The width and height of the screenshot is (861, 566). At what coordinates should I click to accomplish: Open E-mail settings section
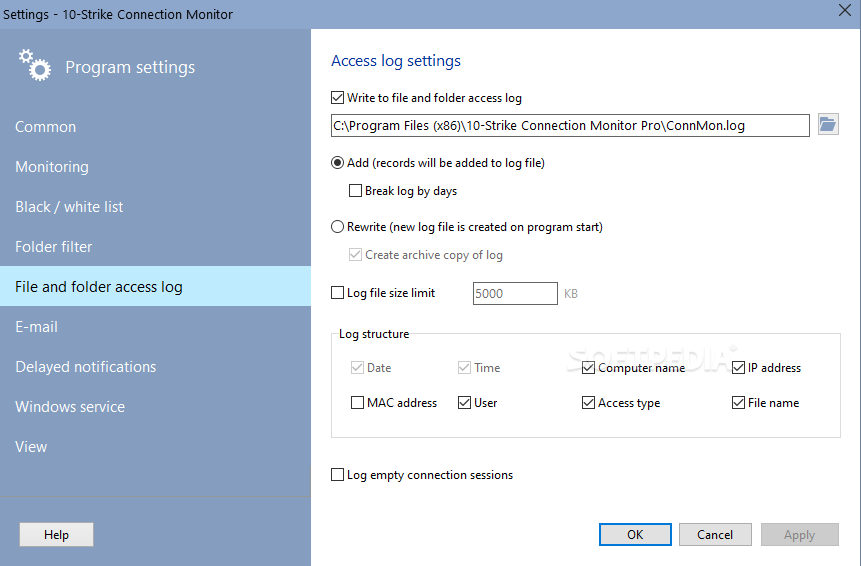(x=155, y=327)
